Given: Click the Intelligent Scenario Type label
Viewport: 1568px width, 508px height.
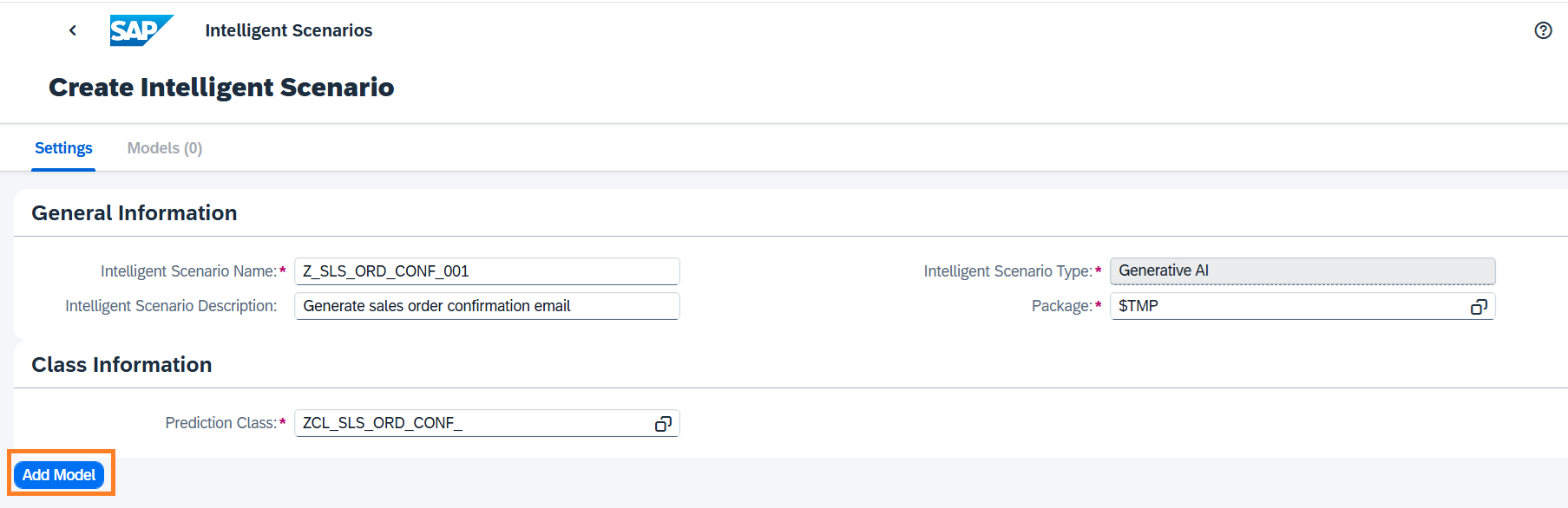Looking at the screenshot, I should pyautogui.click(x=1007, y=271).
